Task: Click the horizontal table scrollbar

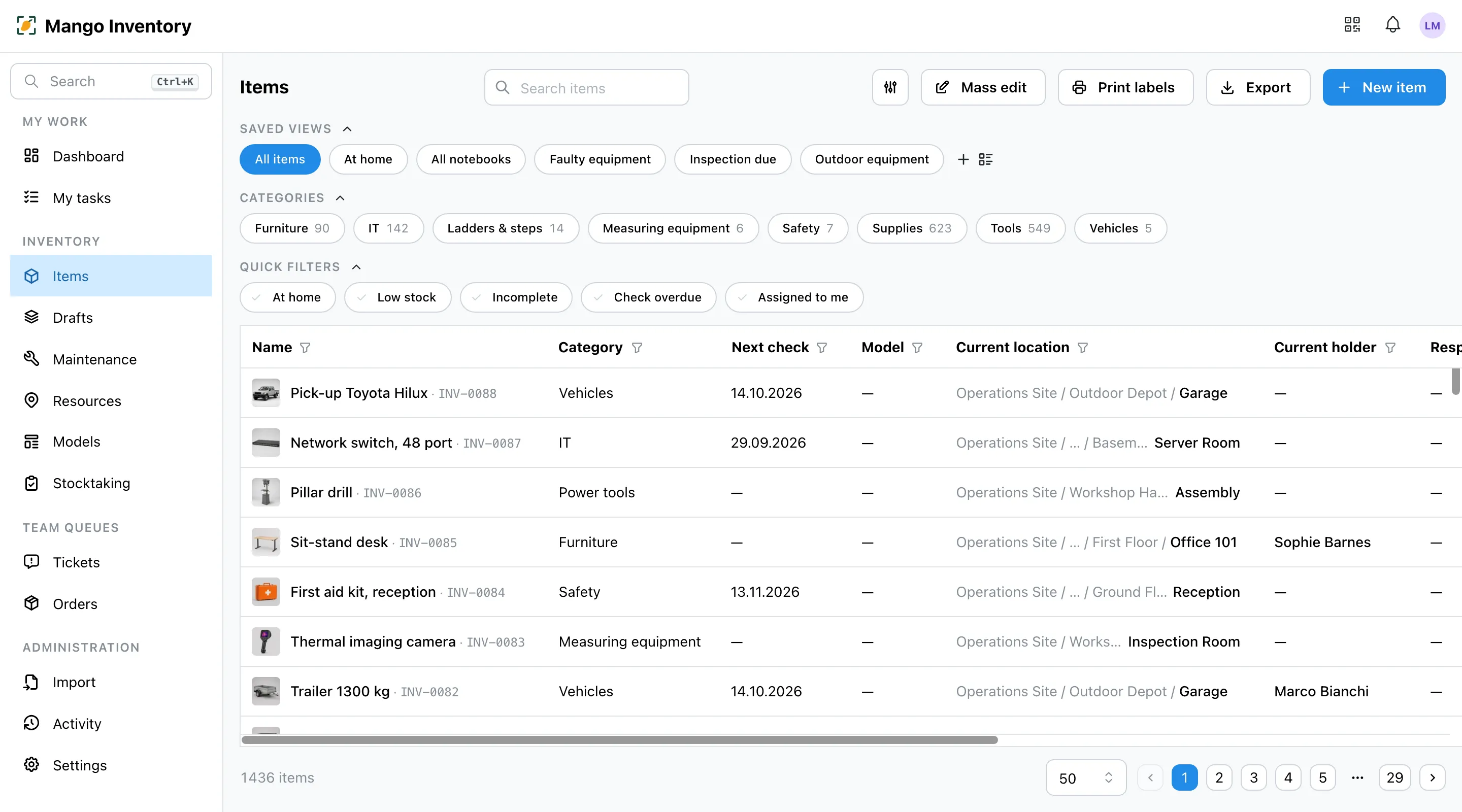Action: tap(620, 740)
